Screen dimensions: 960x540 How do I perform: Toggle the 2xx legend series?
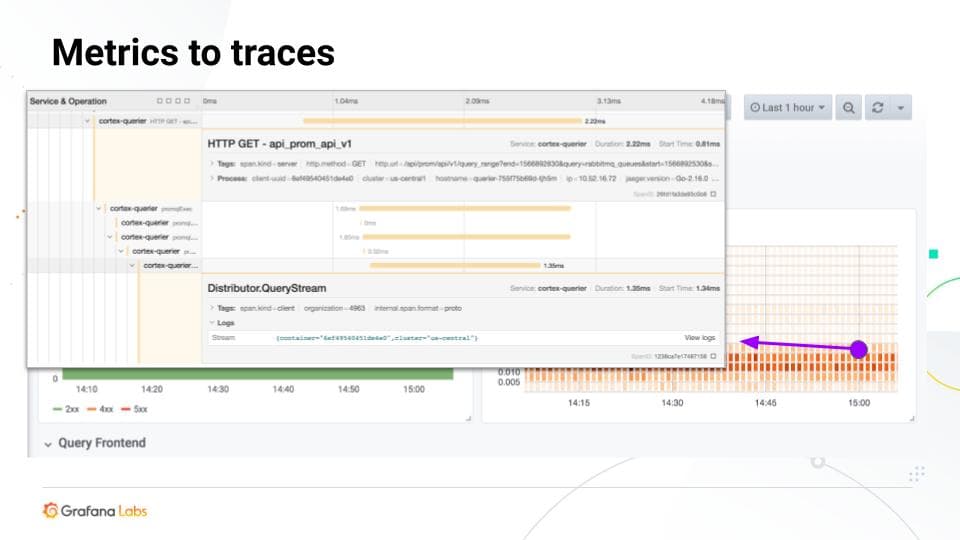click(x=66, y=409)
